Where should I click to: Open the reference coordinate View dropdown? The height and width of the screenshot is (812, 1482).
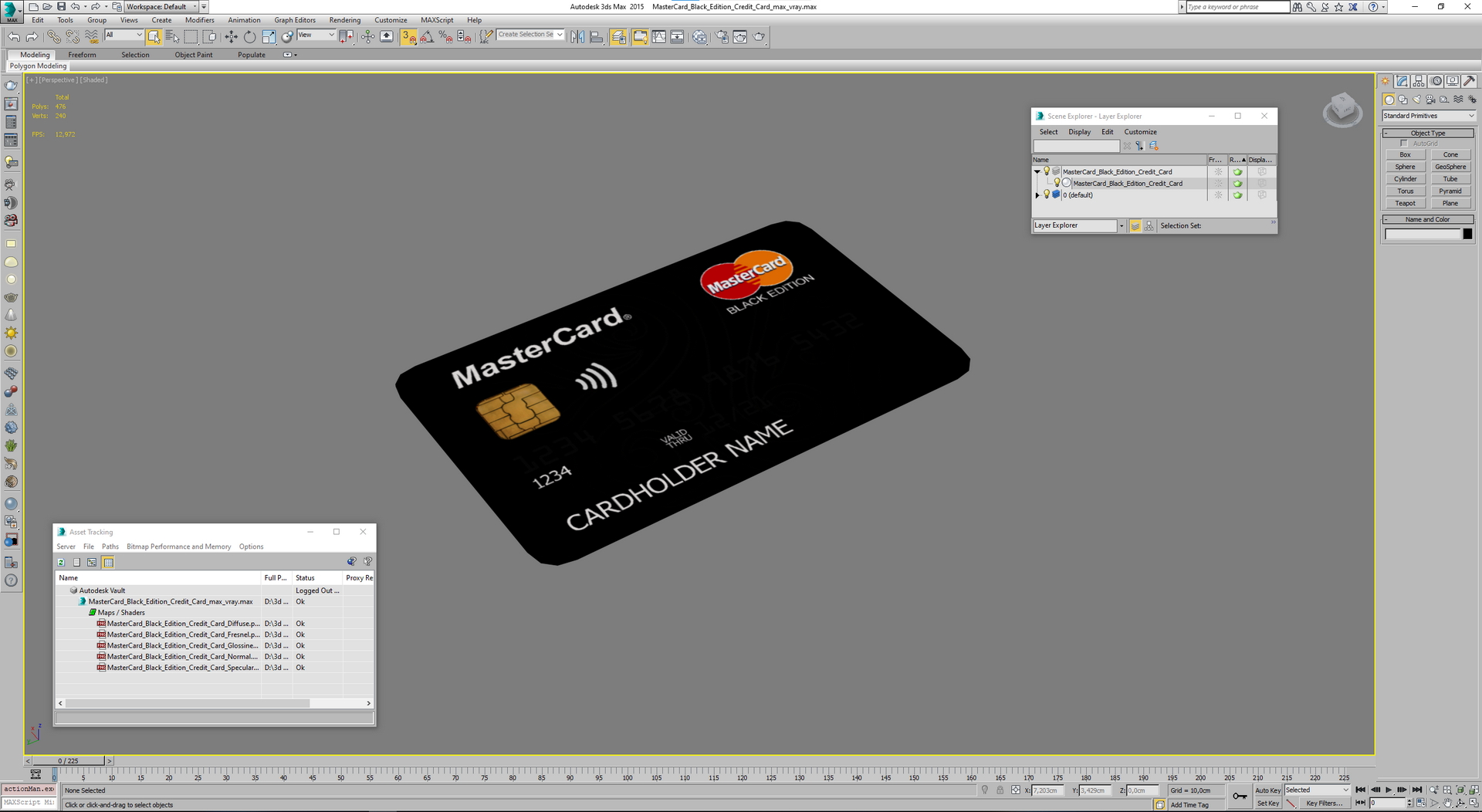click(316, 35)
